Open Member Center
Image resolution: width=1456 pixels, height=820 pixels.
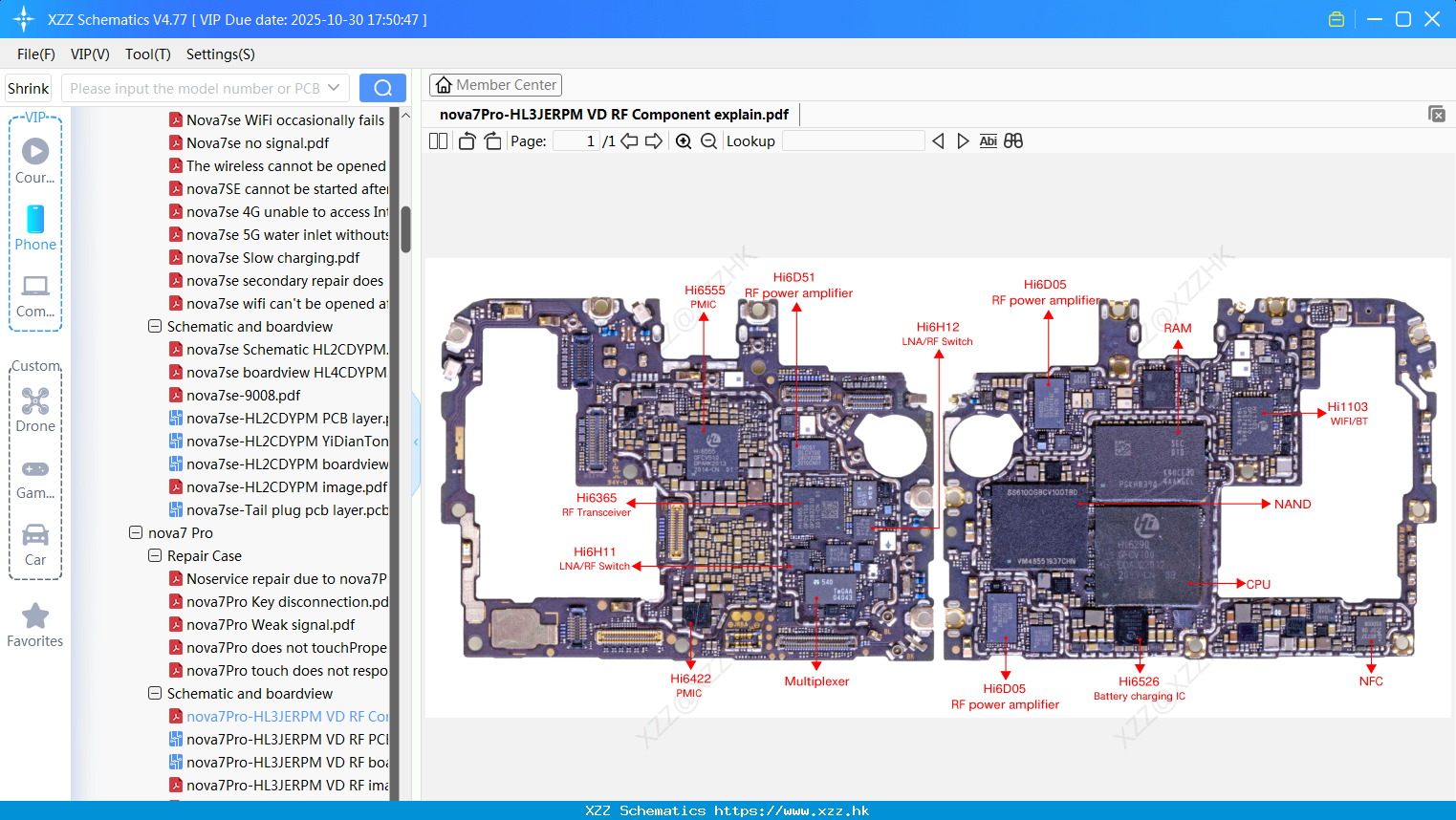pos(495,85)
